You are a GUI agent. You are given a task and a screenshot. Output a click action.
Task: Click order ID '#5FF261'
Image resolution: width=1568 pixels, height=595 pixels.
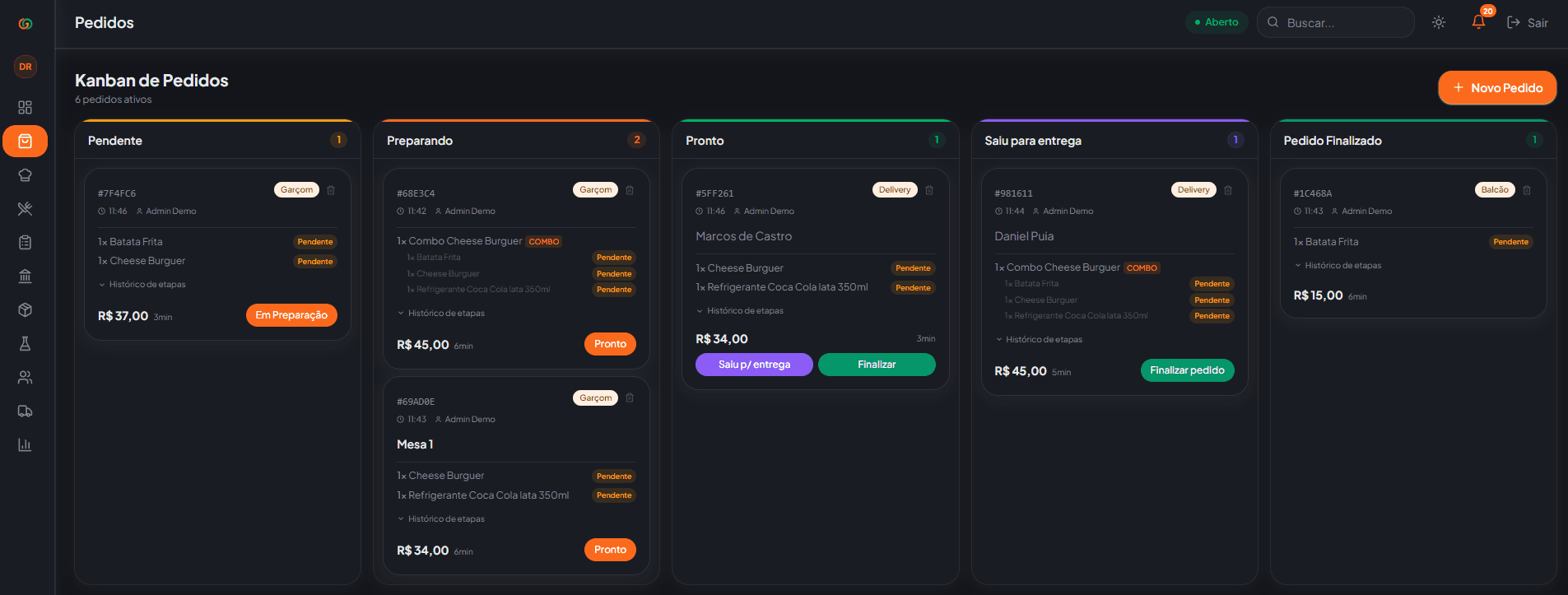pyautogui.click(x=714, y=193)
